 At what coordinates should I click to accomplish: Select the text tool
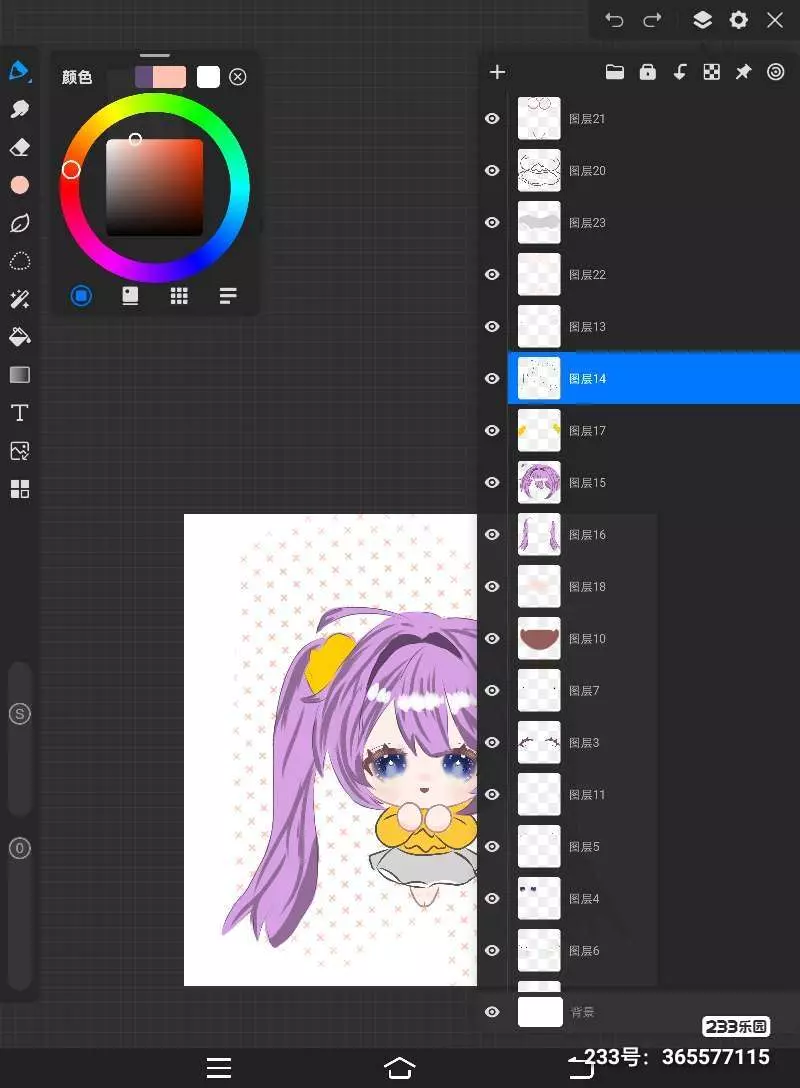[19, 413]
